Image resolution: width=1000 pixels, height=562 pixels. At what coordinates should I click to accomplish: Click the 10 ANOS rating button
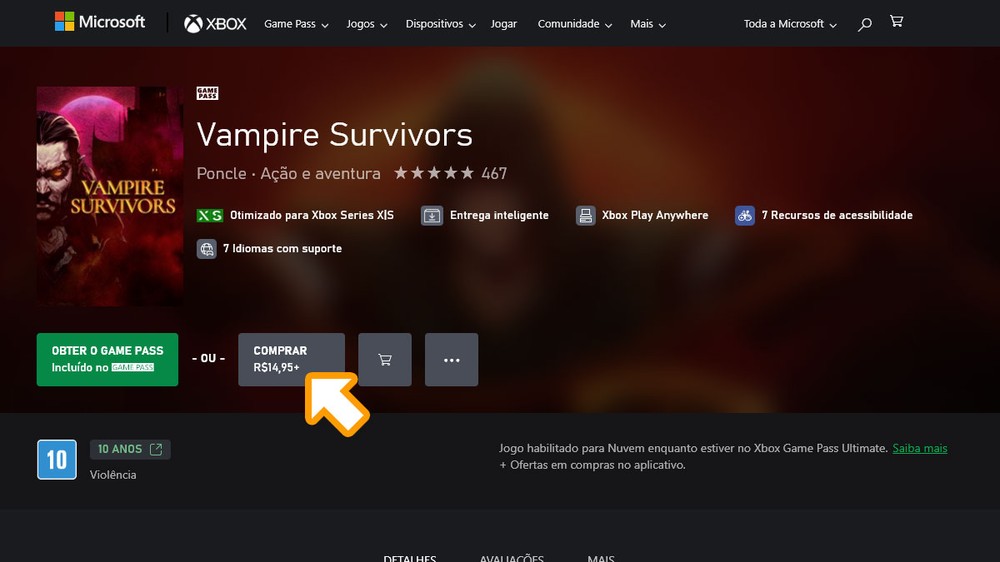[x=130, y=449]
